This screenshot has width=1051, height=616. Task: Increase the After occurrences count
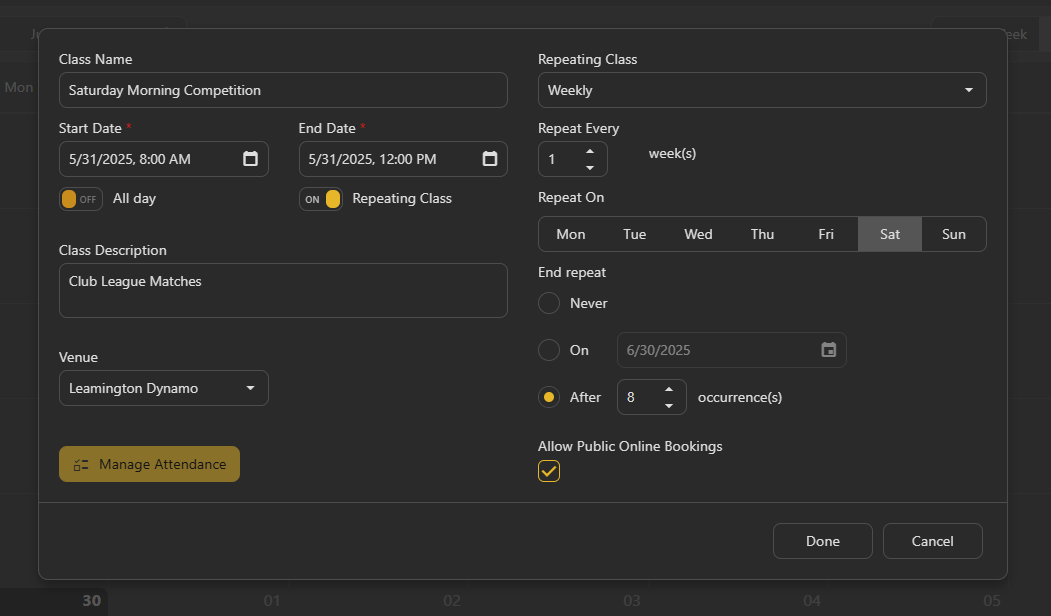(669, 390)
